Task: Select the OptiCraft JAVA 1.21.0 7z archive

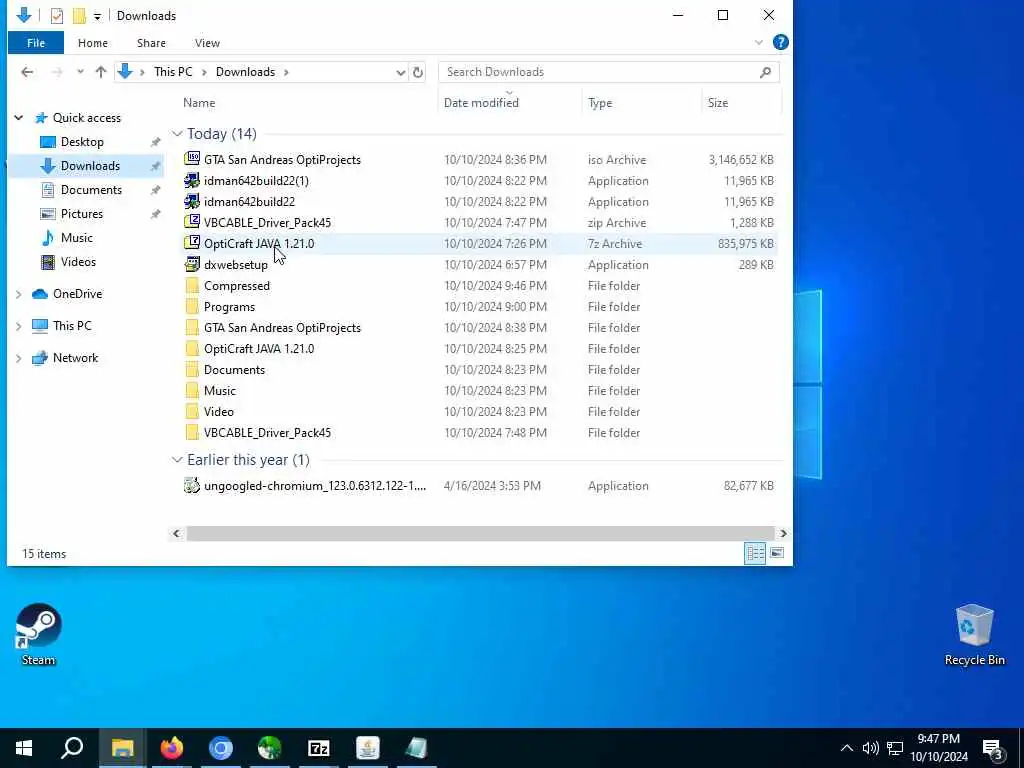Action: tap(259, 244)
